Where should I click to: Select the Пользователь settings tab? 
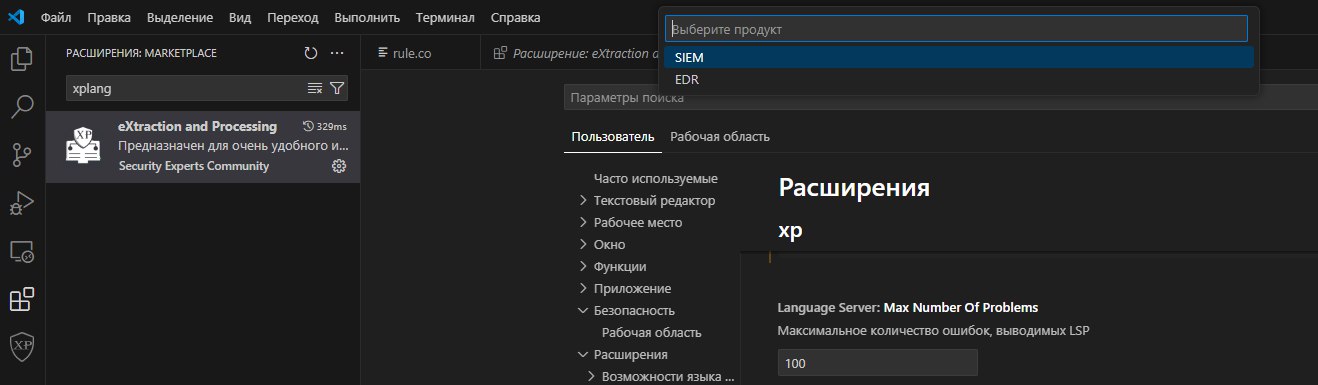point(613,137)
